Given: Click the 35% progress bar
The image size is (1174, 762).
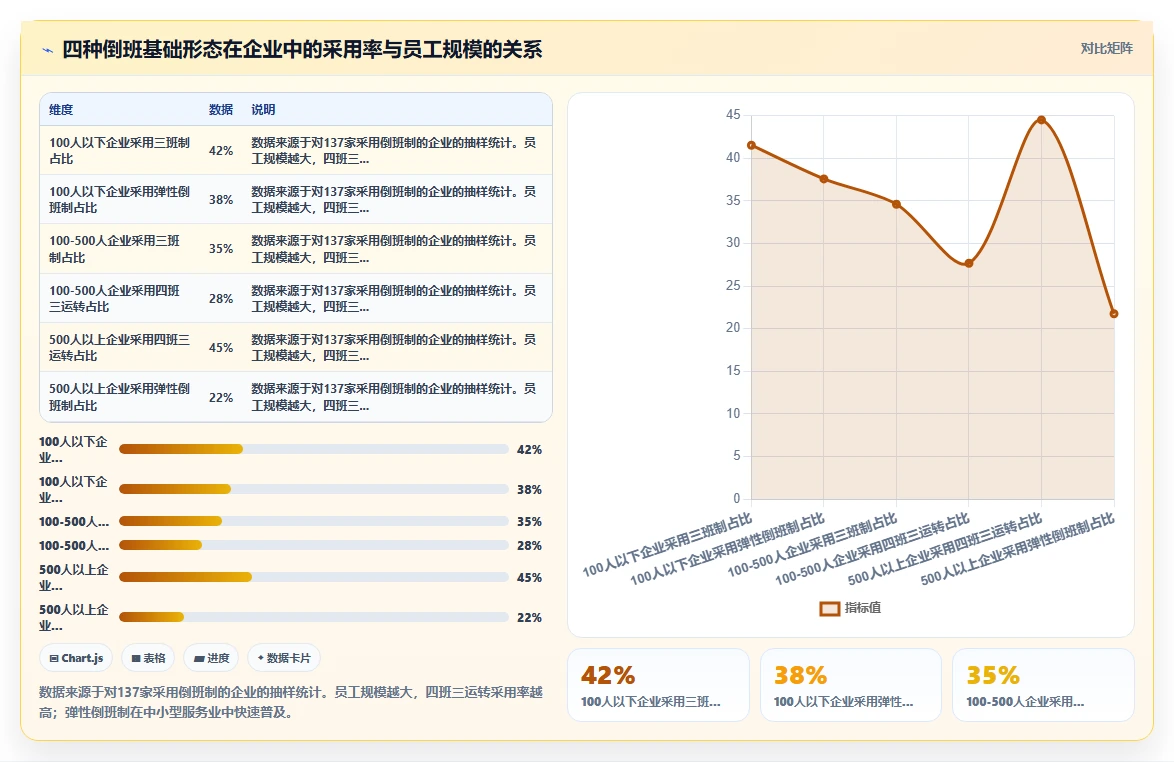Looking at the screenshot, I should pyautogui.click(x=314, y=521).
